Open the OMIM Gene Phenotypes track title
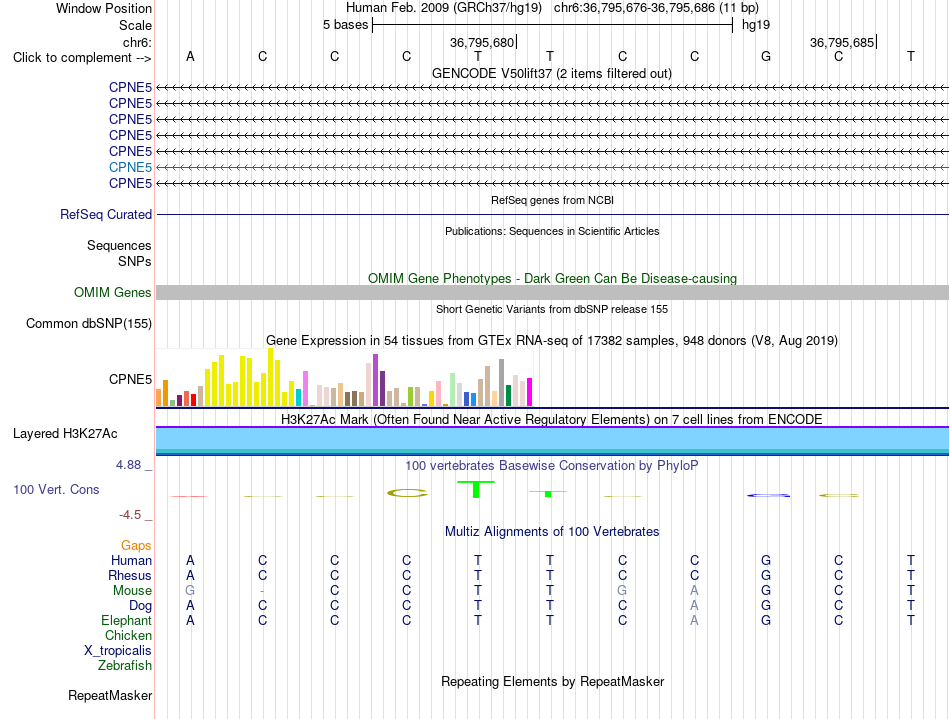 pos(552,279)
